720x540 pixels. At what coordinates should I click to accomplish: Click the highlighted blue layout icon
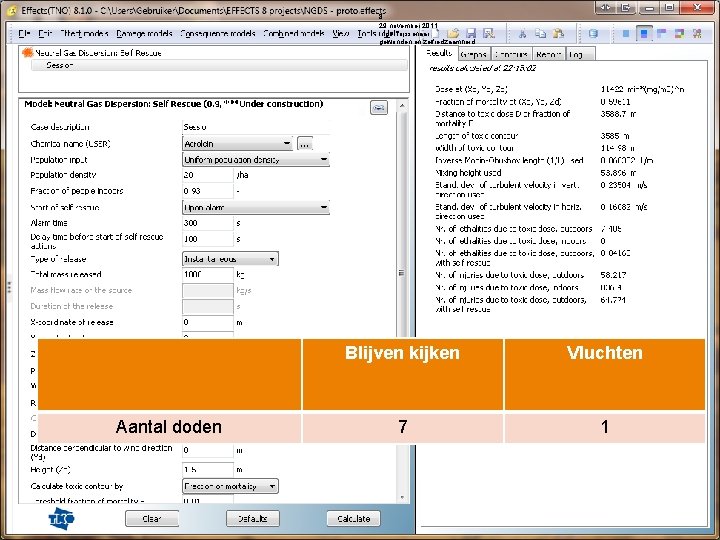tap(644, 34)
